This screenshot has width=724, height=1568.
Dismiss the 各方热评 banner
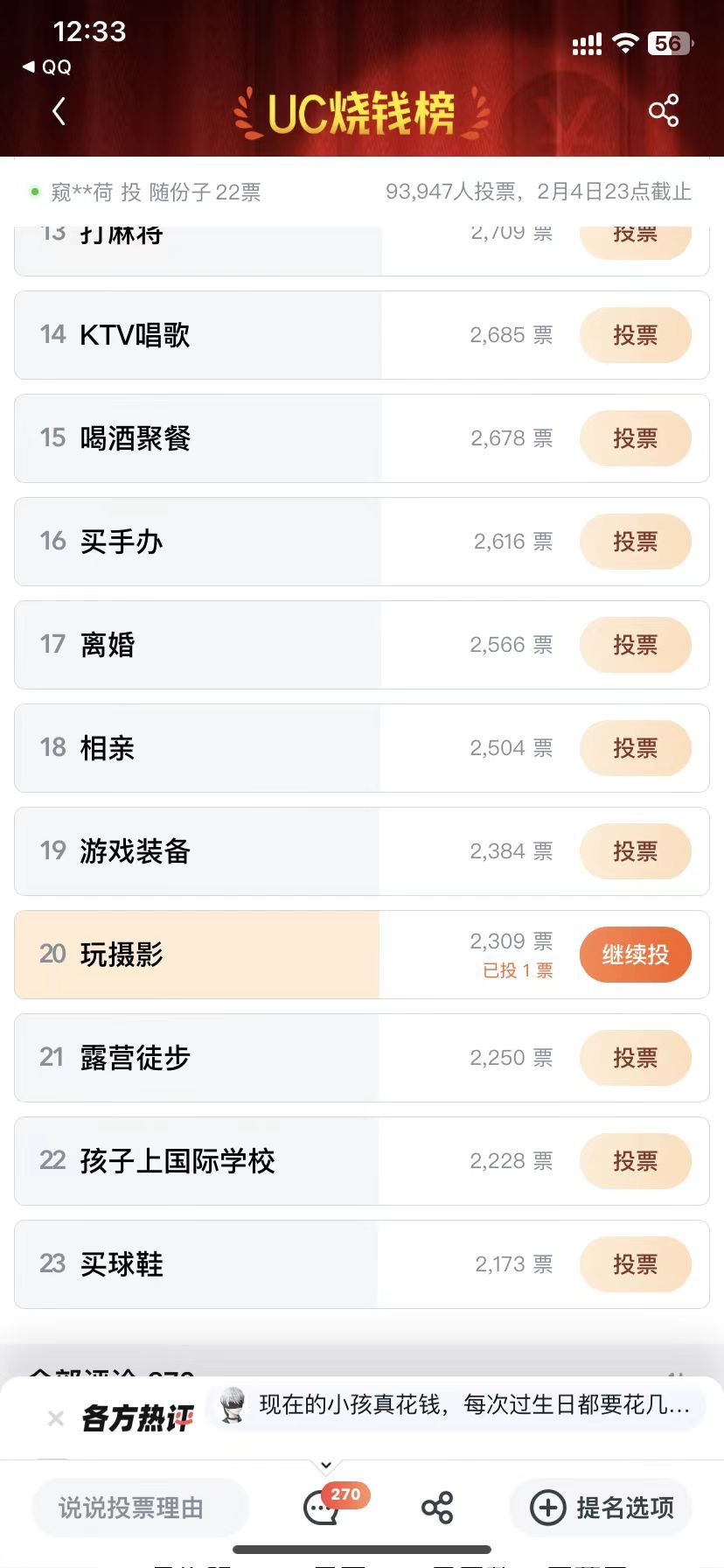click(56, 1418)
